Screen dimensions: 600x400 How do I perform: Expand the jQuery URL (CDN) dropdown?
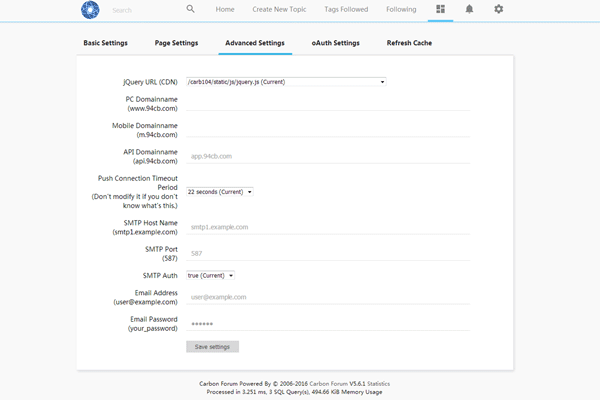pyautogui.click(x=285, y=82)
